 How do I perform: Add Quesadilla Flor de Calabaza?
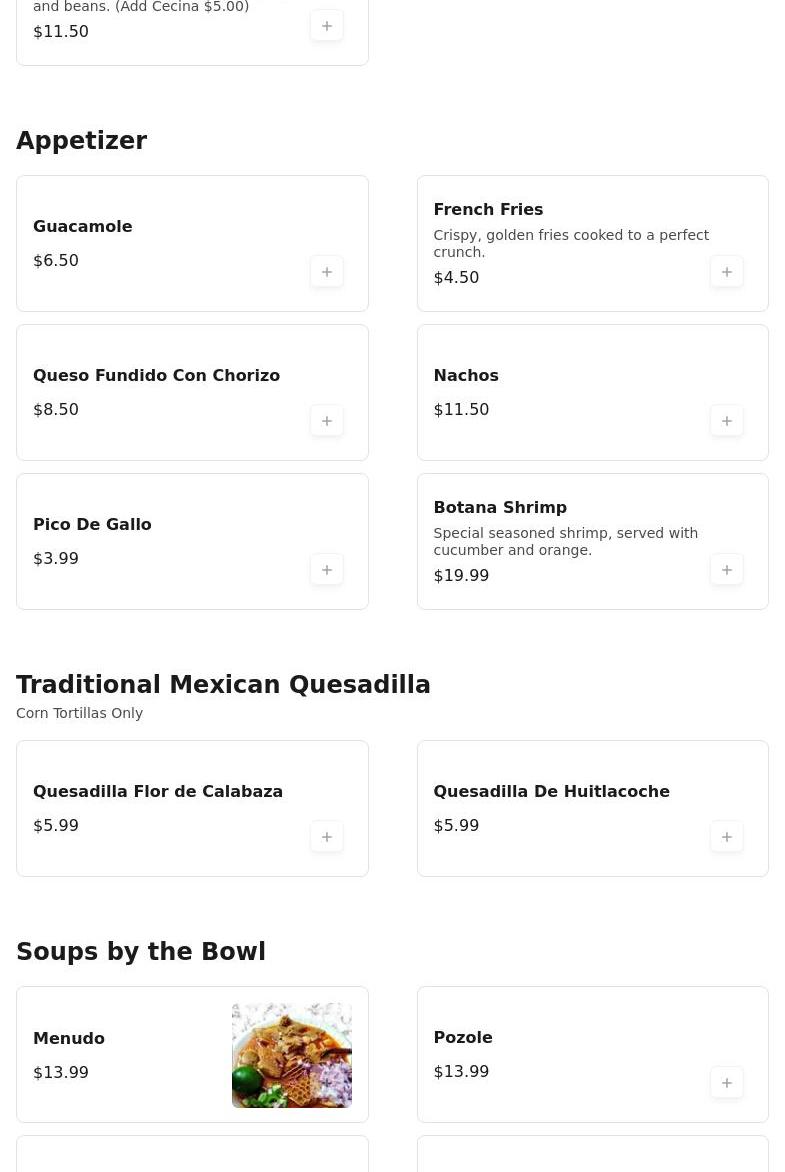pos(327,837)
